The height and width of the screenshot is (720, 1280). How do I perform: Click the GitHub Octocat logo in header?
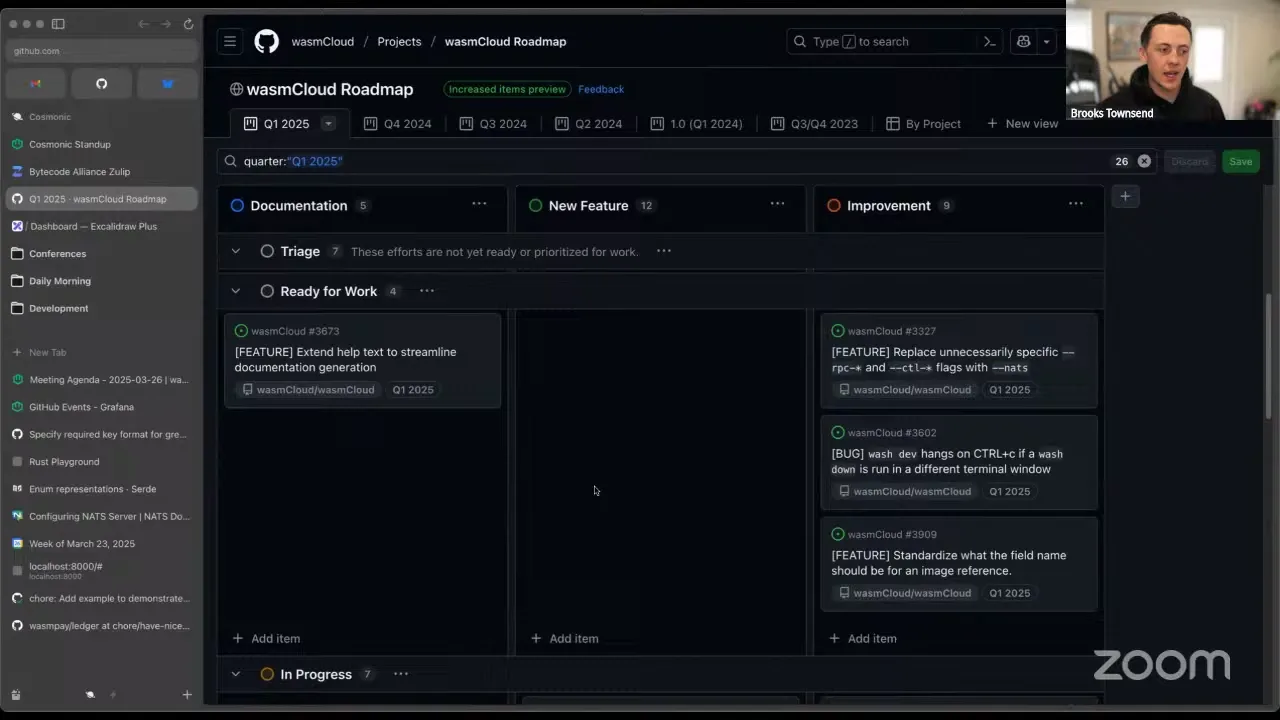click(x=267, y=41)
